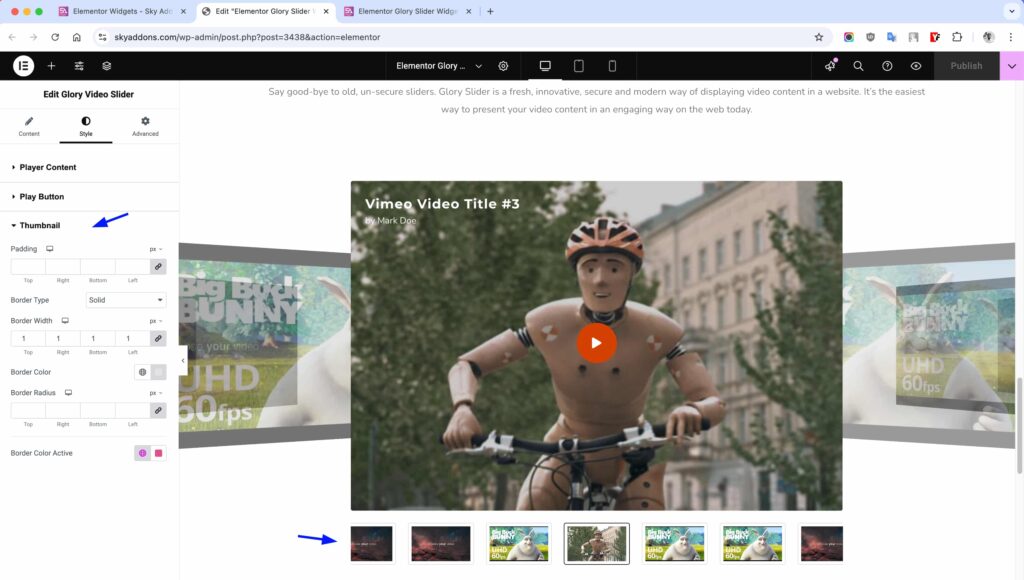Toggle linked values for Border Radius
Screen dimensions: 1024x580
158,410
